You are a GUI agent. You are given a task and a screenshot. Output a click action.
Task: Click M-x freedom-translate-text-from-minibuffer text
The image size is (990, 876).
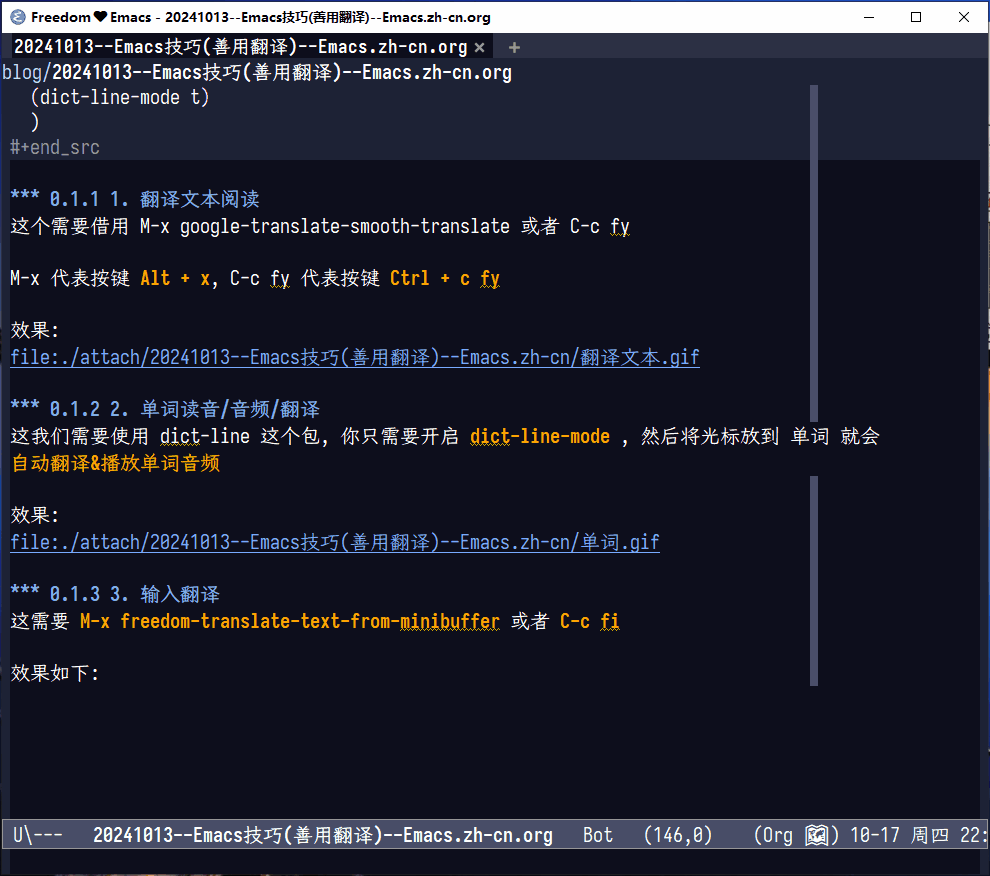pyautogui.click(x=290, y=621)
